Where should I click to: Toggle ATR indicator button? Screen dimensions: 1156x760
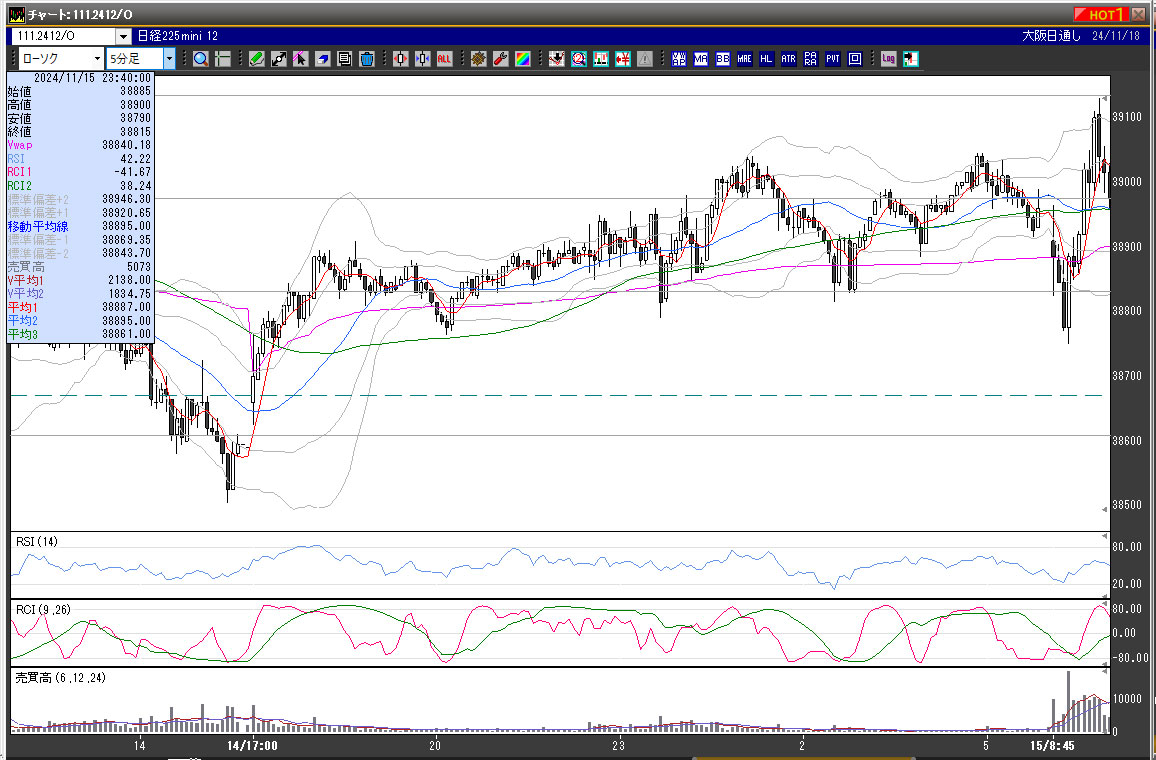[x=789, y=59]
